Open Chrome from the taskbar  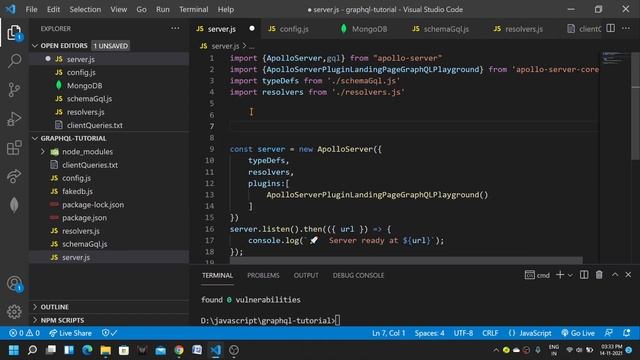179,350
